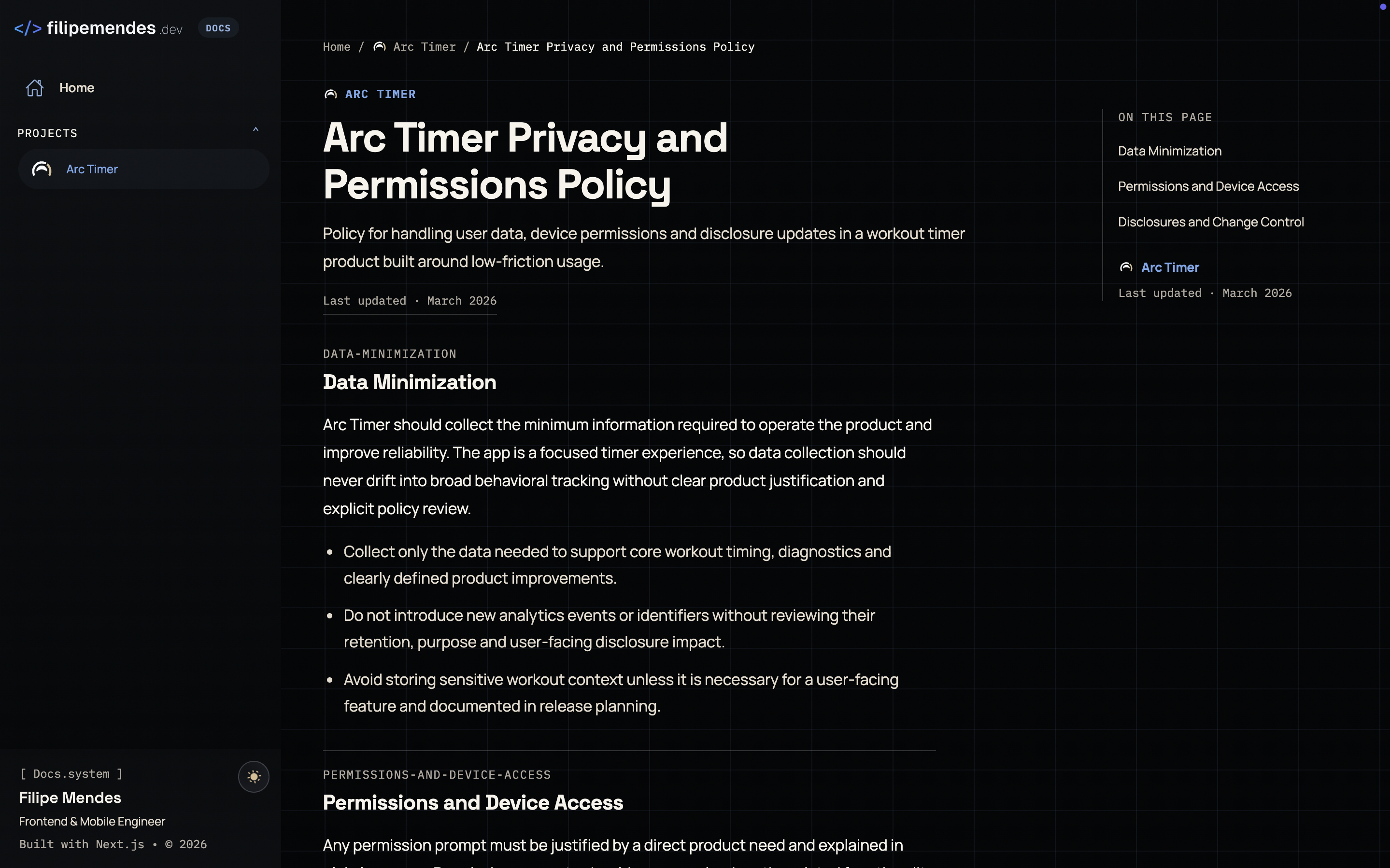Click the Arc Timer link under the page nav
This screenshot has height=868, width=1390.
click(1170, 267)
